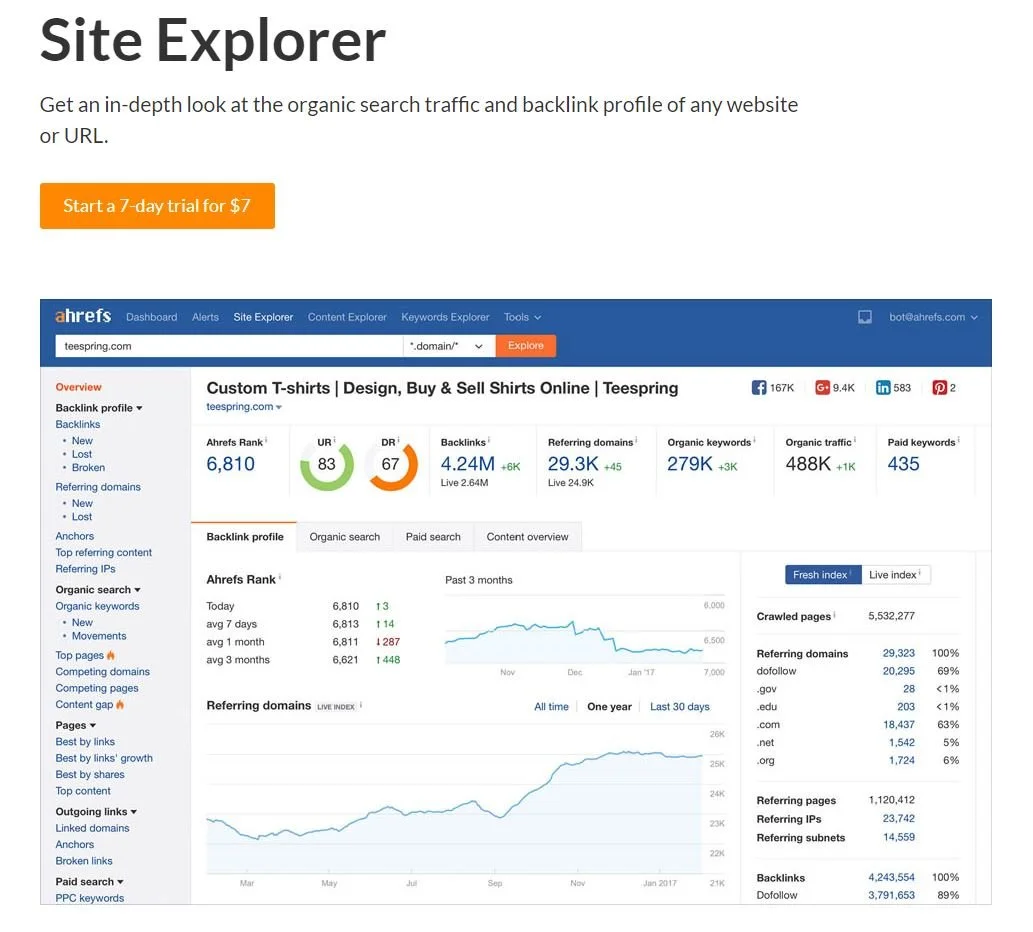This screenshot has width=1033, height=932.
Task: Open Movements under Organic keywords
Action: click(99, 636)
